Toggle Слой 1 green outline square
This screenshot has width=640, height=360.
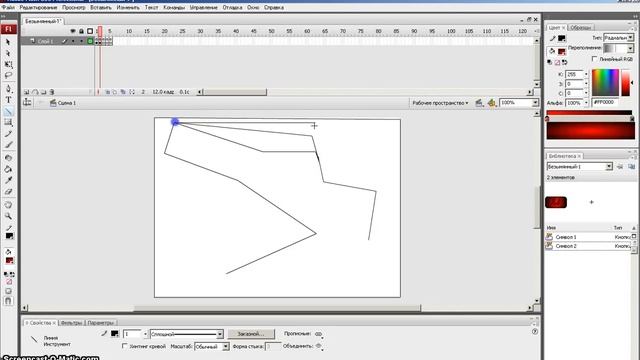pyautogui.click(x=90, y=41)
